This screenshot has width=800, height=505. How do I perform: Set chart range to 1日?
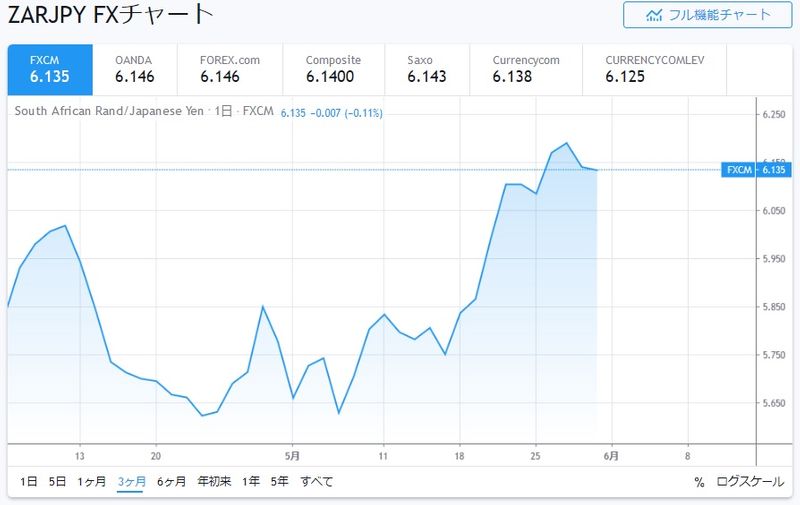point(29,482)
